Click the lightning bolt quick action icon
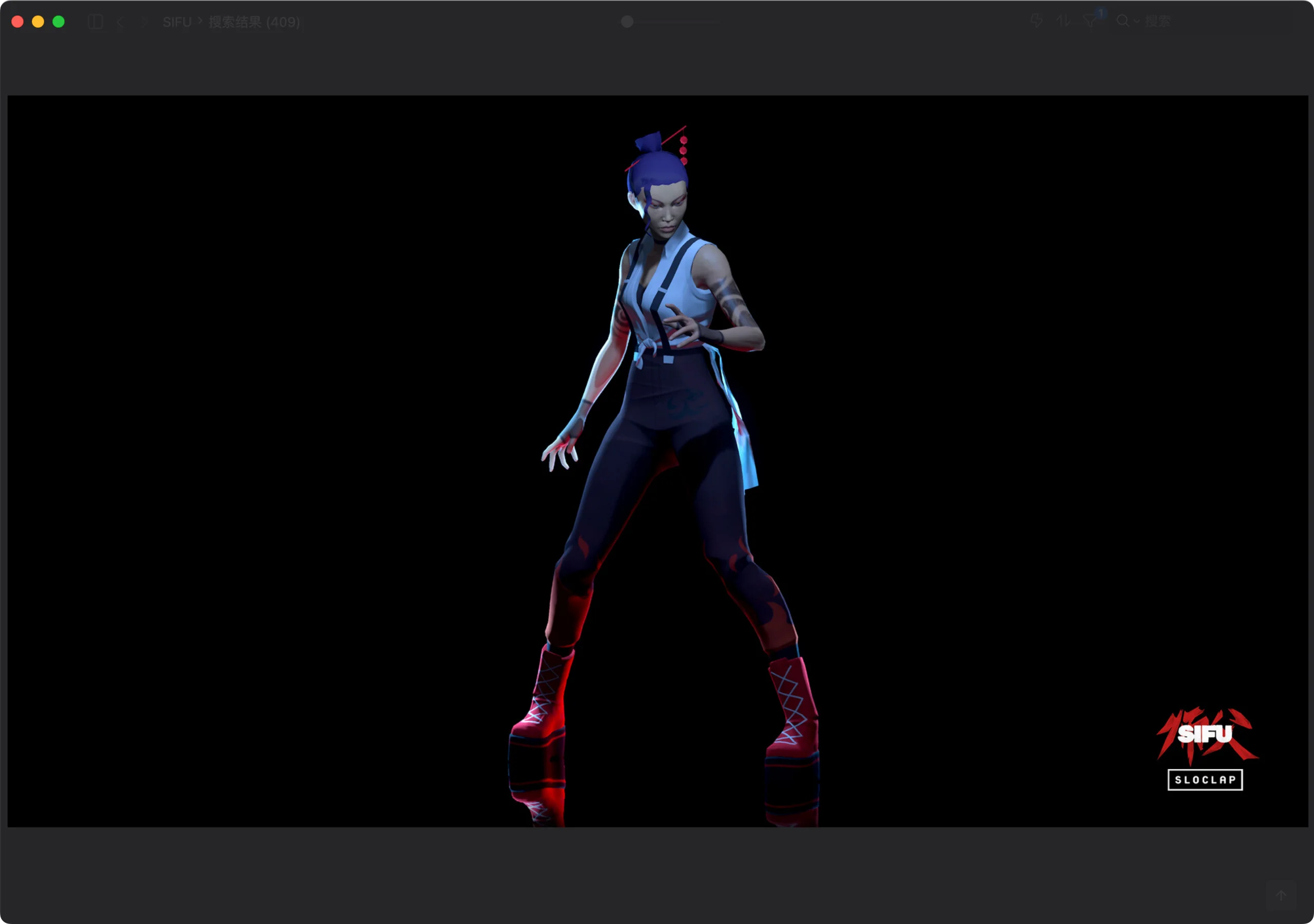 click(1036, 21)
